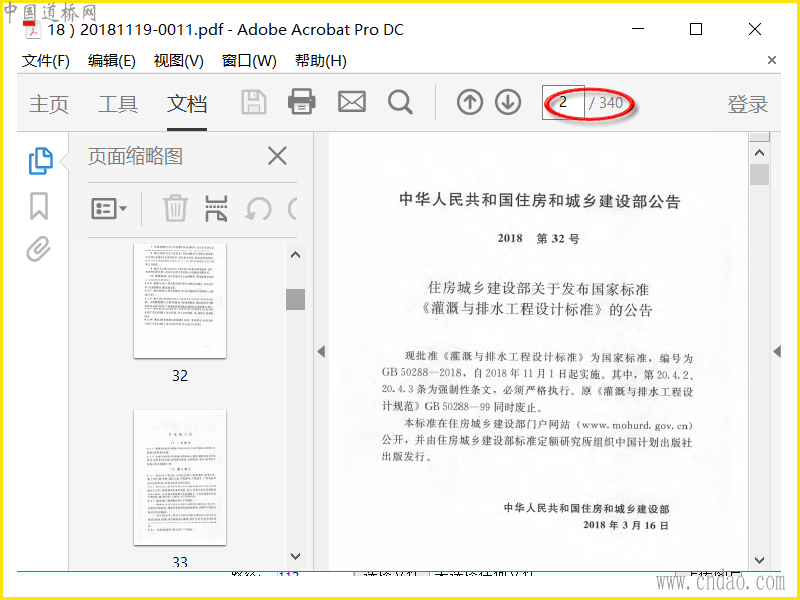Screen dimensions: 800x600
Task: Click the Save floppy disk icon
Action: pos(254,102)
